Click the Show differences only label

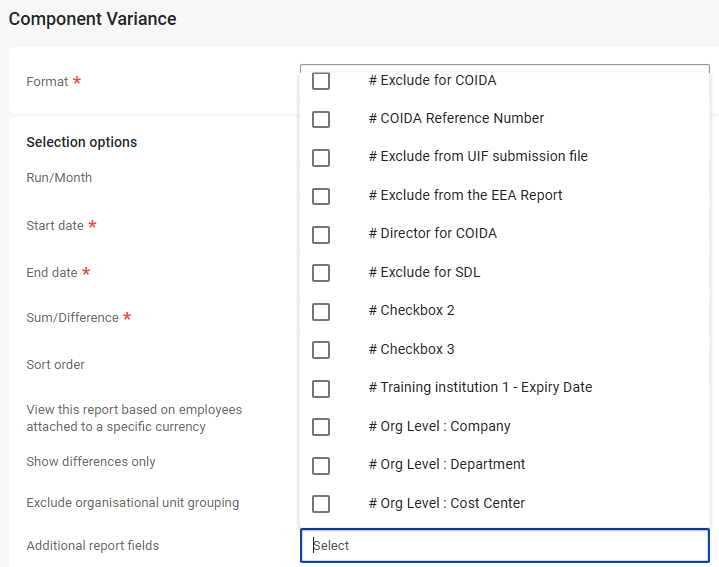tap(90, 462)
